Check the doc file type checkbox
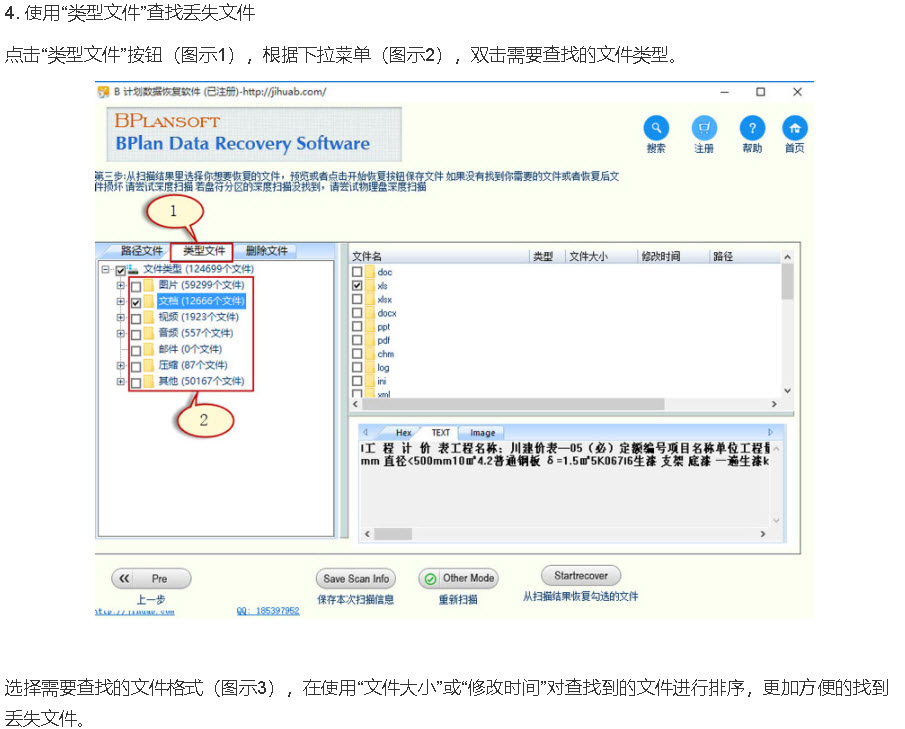This screenshot has width=905, height=729. (x=357, y=272)
